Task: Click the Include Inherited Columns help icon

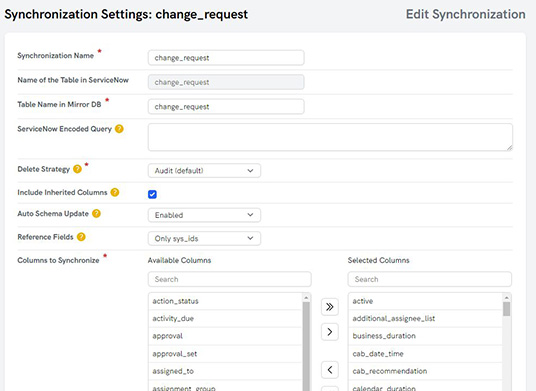Action: [115, 192]
